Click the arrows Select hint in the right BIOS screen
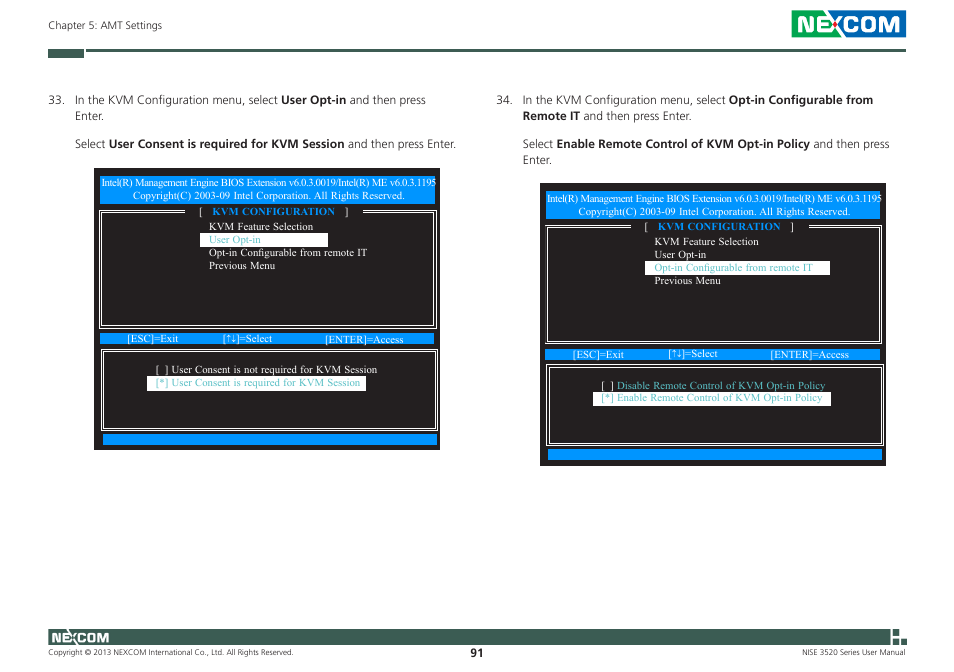 [692, 354]
